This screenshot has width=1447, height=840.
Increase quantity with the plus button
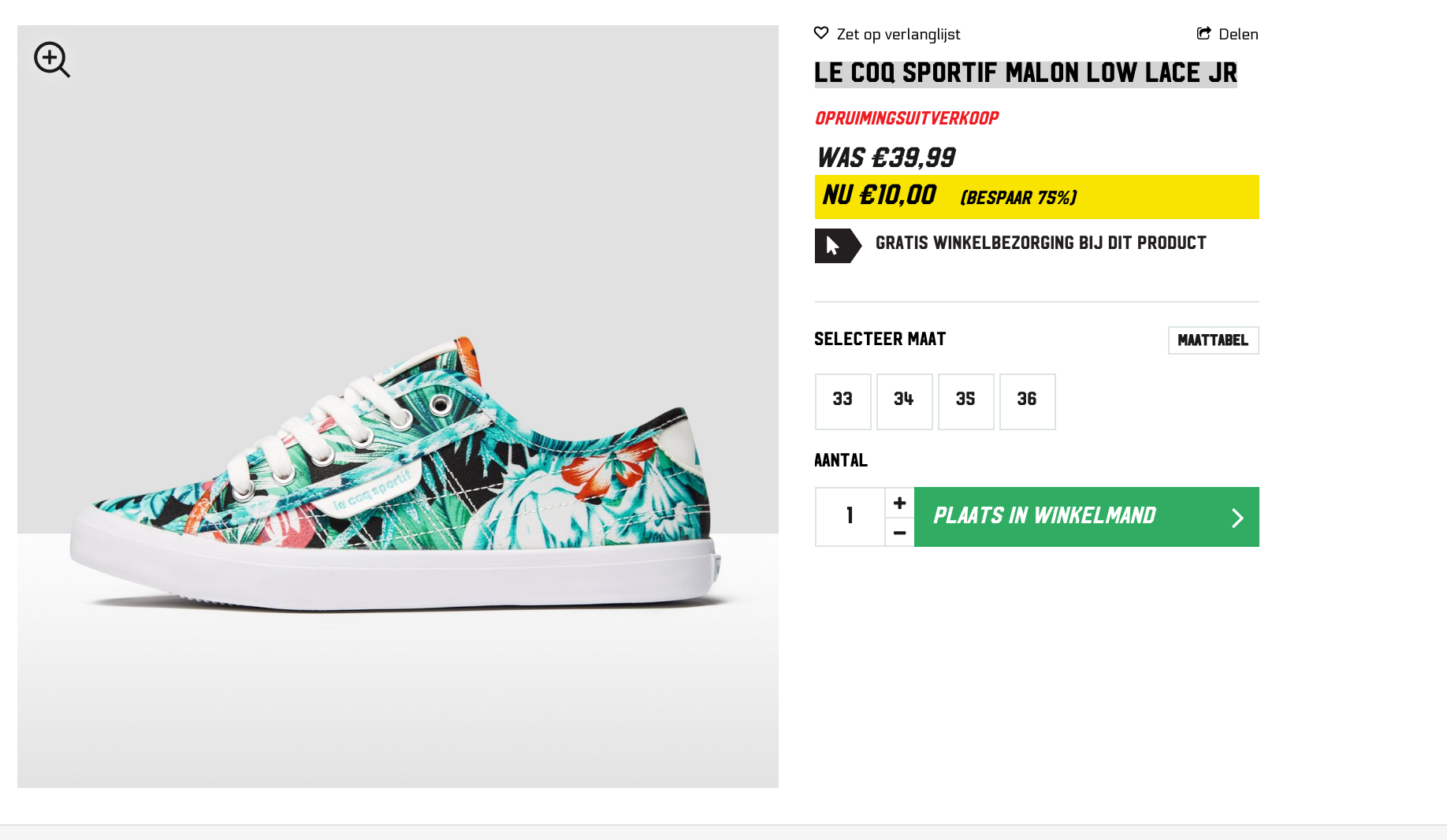point(899,503)
